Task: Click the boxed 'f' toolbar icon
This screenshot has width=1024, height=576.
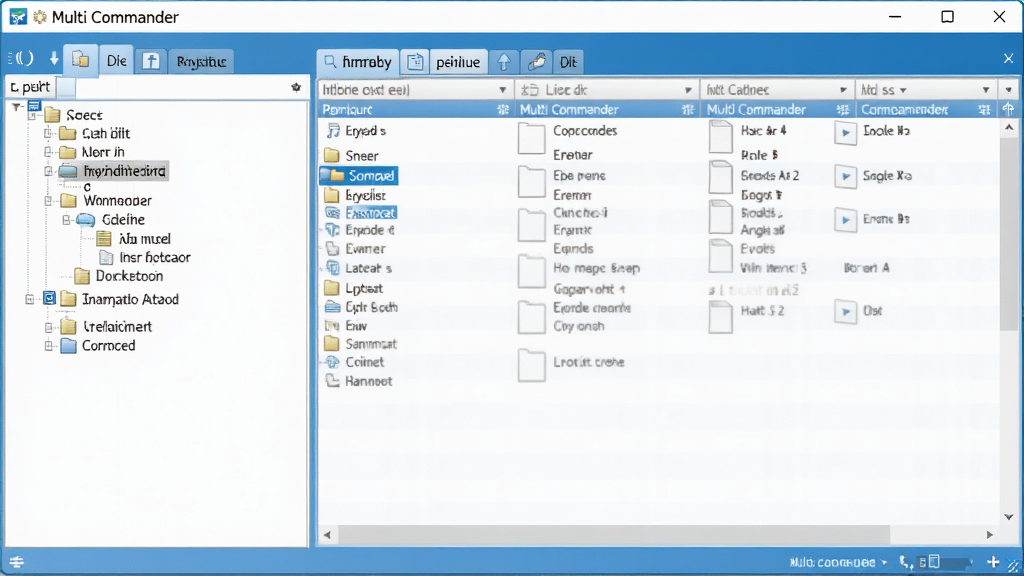Action: (x=151, y=61)
